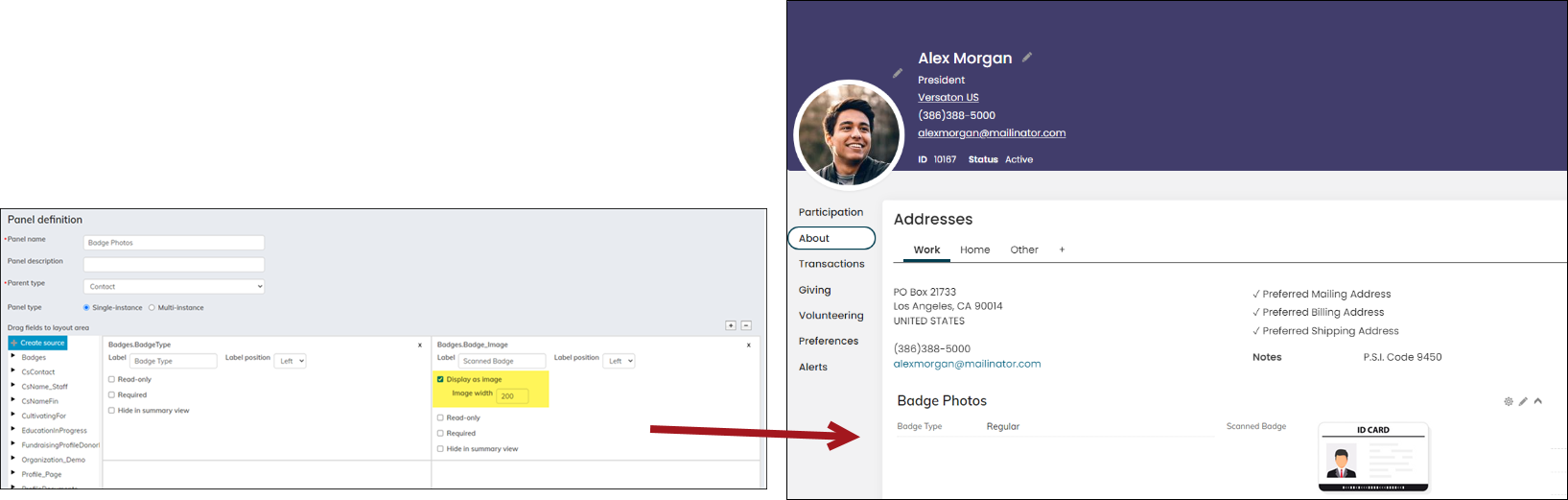
Task: Check Hide in summary view for BadgeType
Action: pos(111,410)
